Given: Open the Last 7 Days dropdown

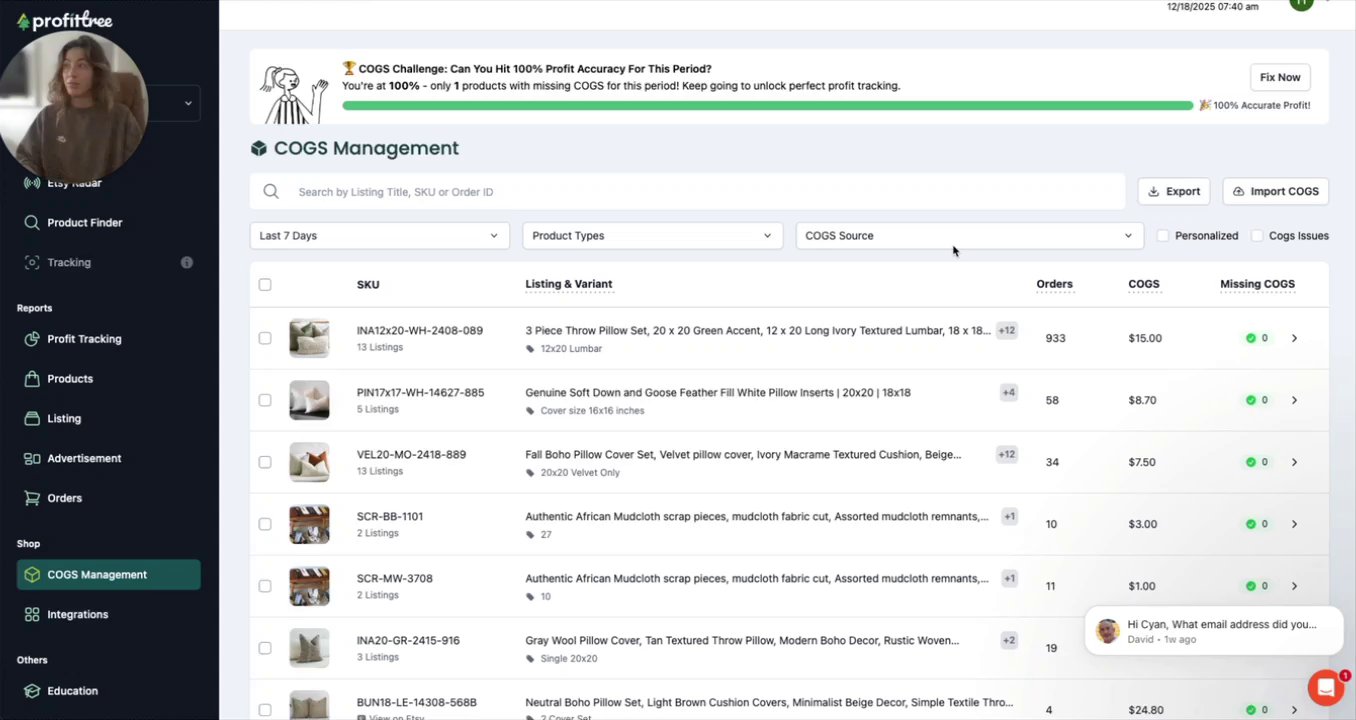Looking at the screenshot, I should pos(379,236).
